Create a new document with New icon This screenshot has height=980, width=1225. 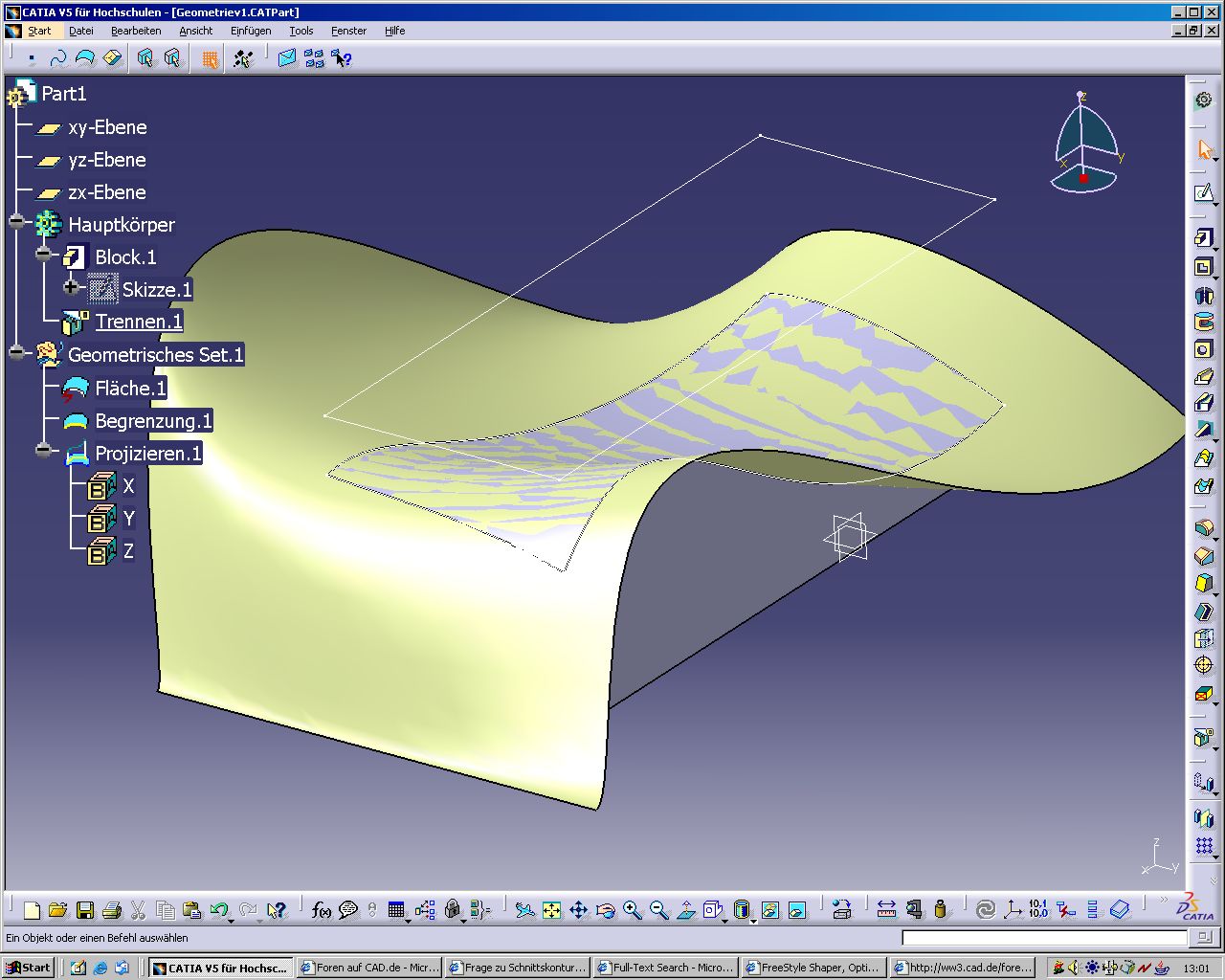pyautogui.click(x=32, y=910)
